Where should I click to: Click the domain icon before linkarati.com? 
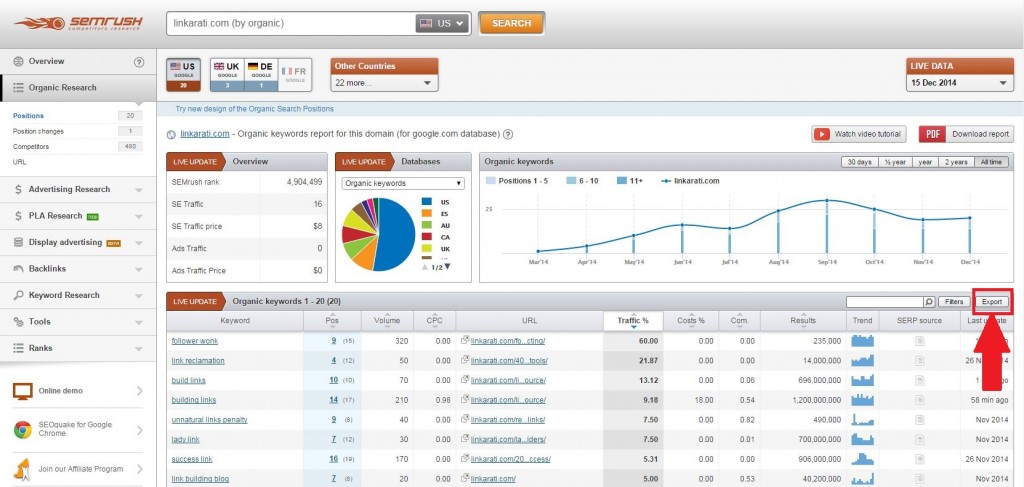click(172, 134)
